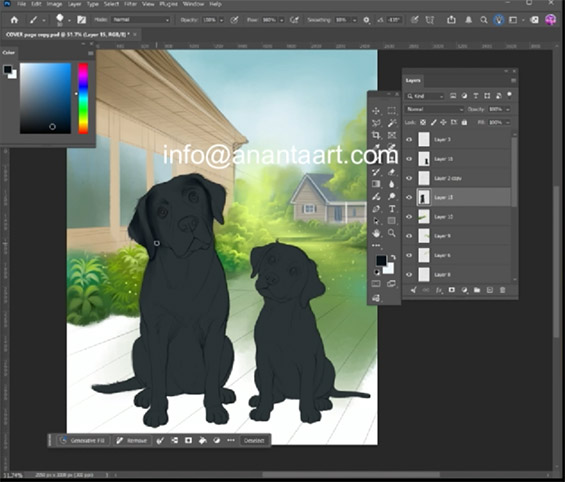Open the brush Opacity dropdown arrow
The image size is (565, 482).
tap(221, 20)
